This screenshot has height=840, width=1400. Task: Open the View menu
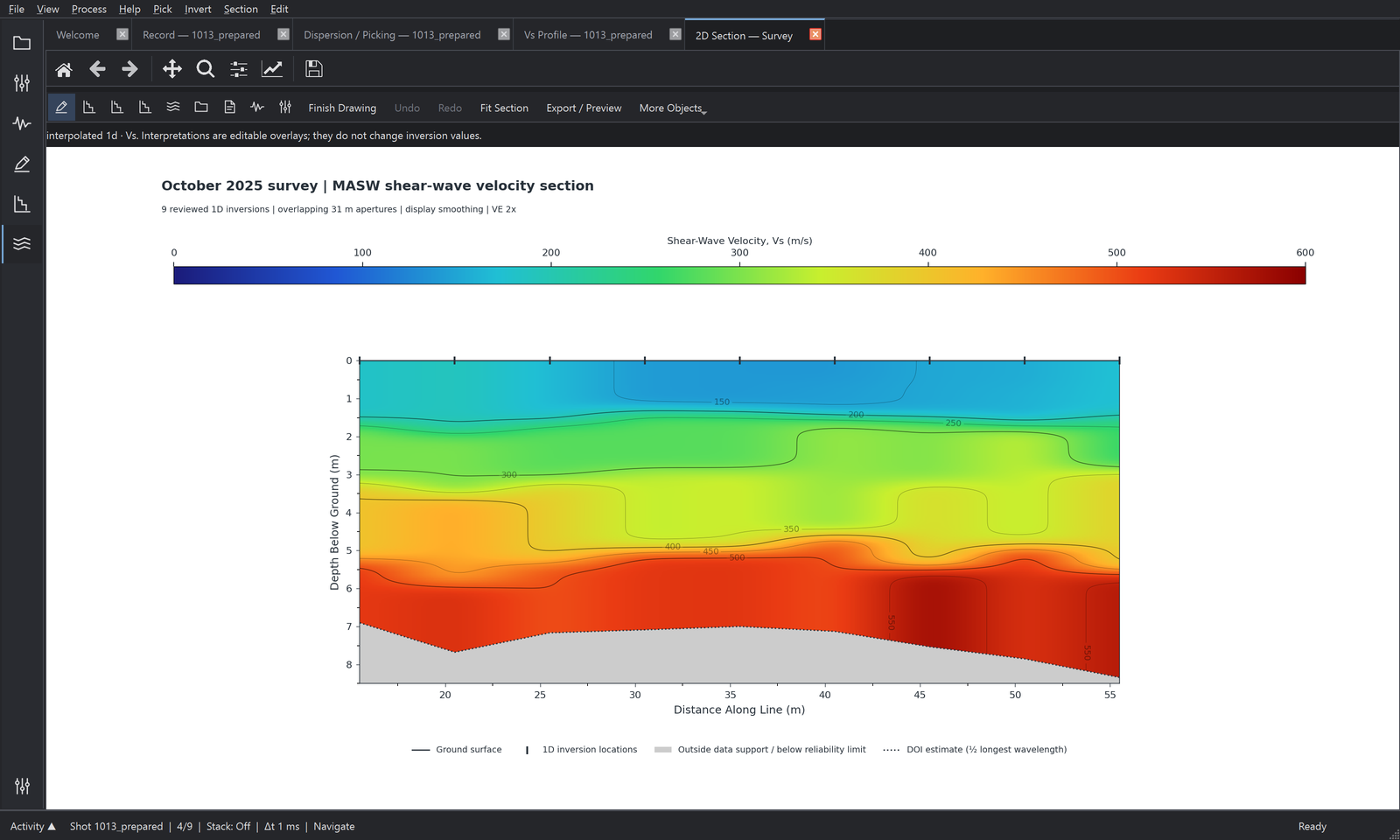coord(48,9)
